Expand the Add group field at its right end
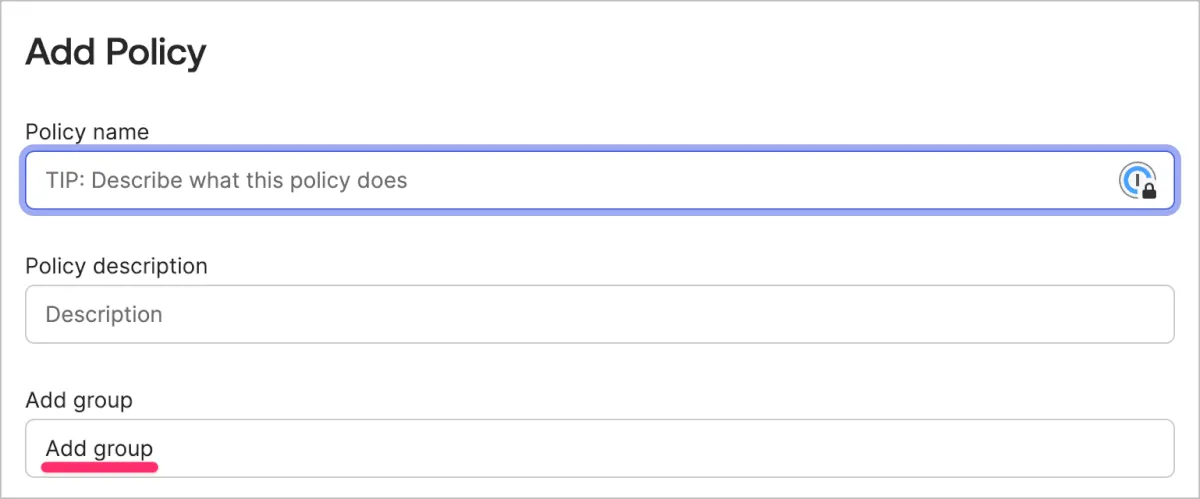 [x=1140, y=448]
